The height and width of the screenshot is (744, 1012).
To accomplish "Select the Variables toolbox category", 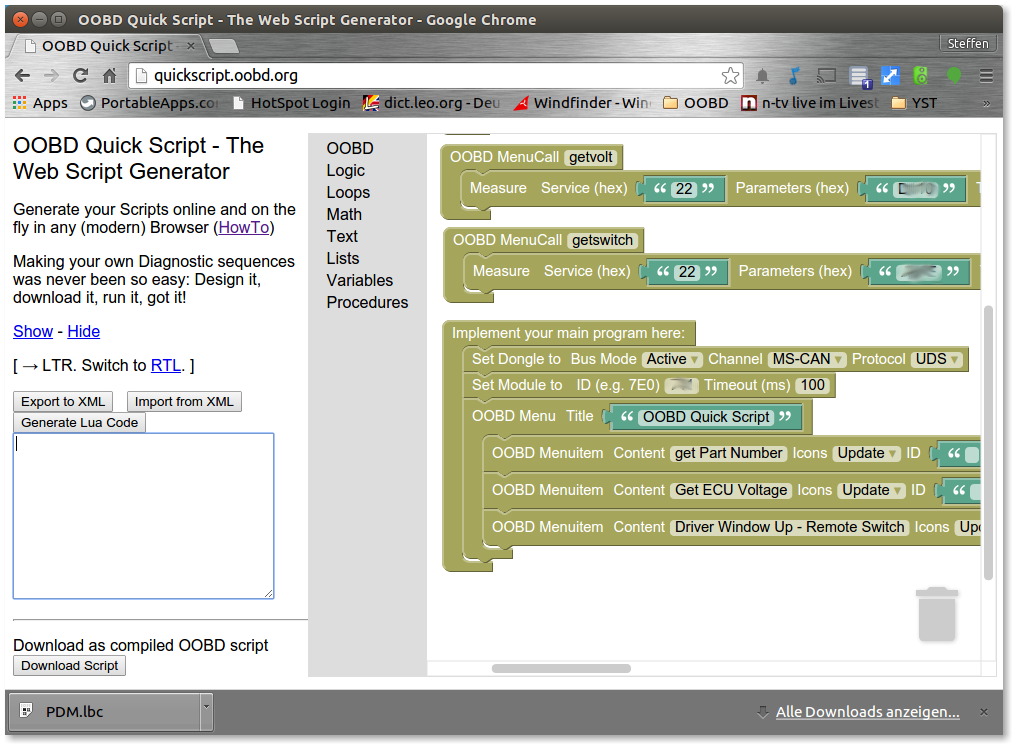I will pos(359,280).
